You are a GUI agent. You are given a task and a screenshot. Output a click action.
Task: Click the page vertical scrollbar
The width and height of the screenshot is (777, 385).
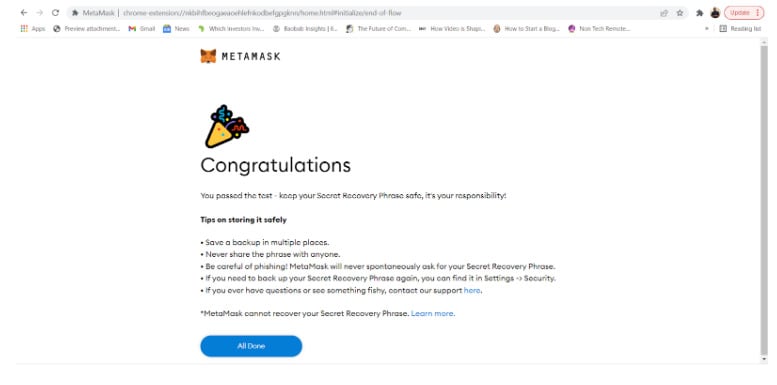tap(764, 198)
